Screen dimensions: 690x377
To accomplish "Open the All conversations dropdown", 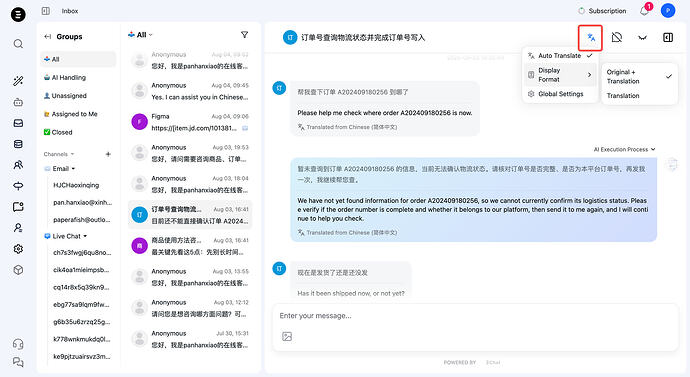I will pos(140,35).
